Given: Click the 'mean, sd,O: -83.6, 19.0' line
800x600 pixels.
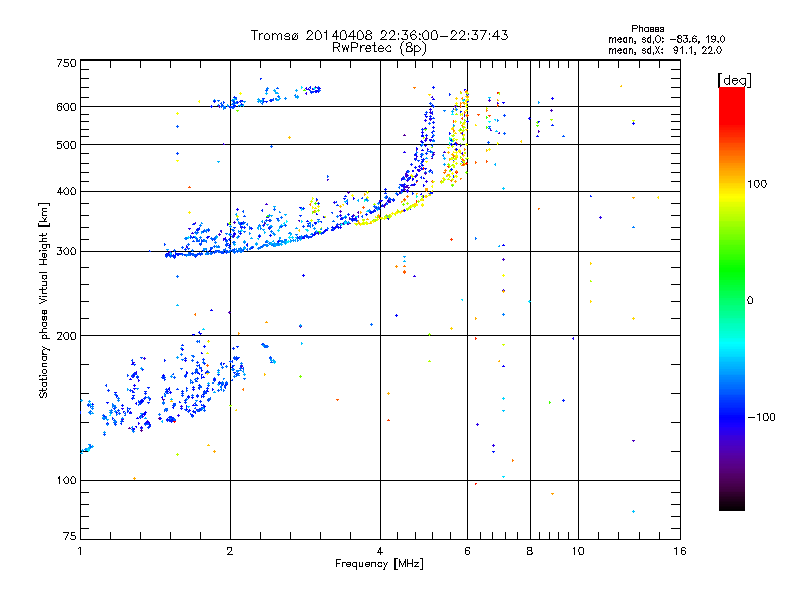Looking at the screenshot, I should 666,39.
